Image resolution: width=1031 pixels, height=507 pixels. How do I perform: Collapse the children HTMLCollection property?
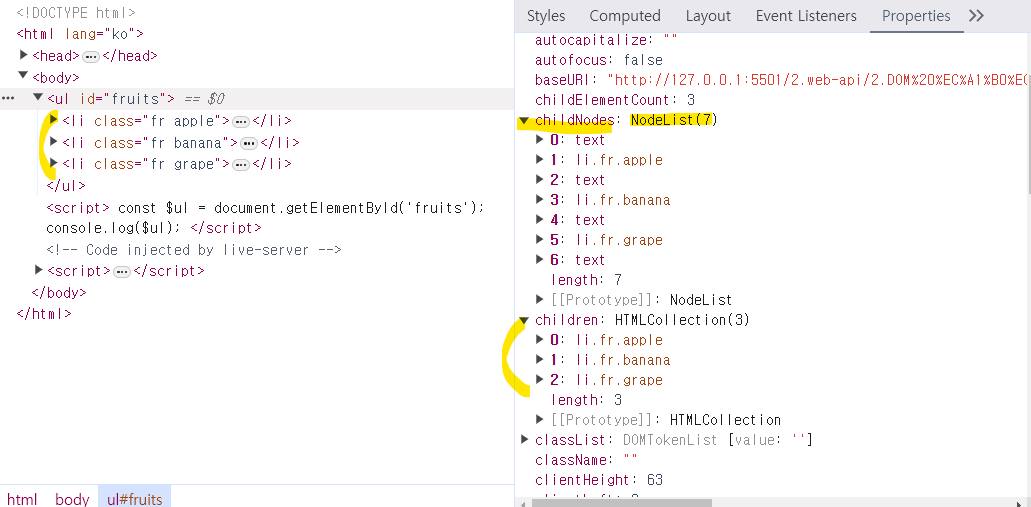click(524, 320)
